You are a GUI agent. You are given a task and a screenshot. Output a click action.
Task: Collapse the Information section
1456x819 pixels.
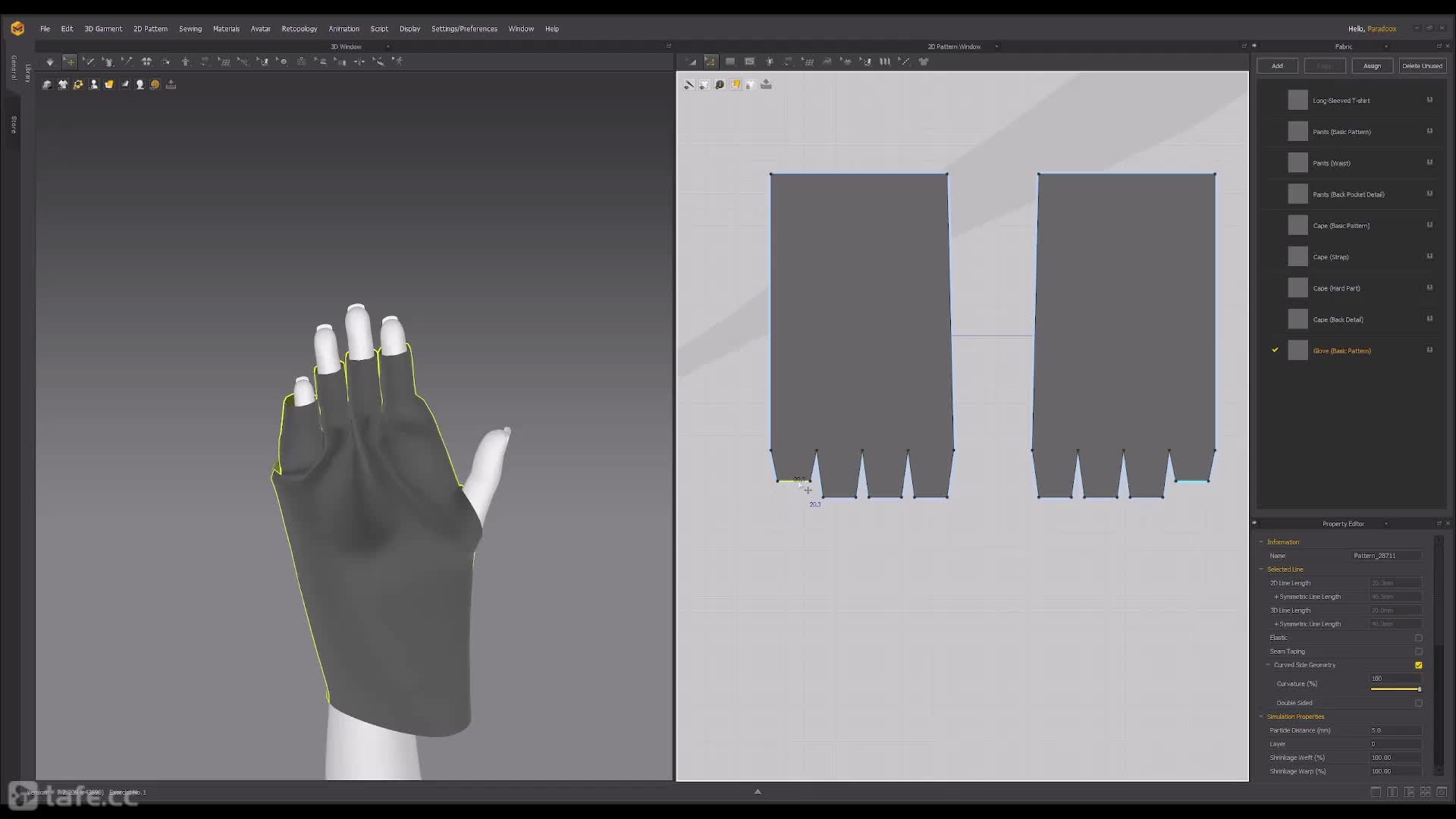[x=1262, y=542]
